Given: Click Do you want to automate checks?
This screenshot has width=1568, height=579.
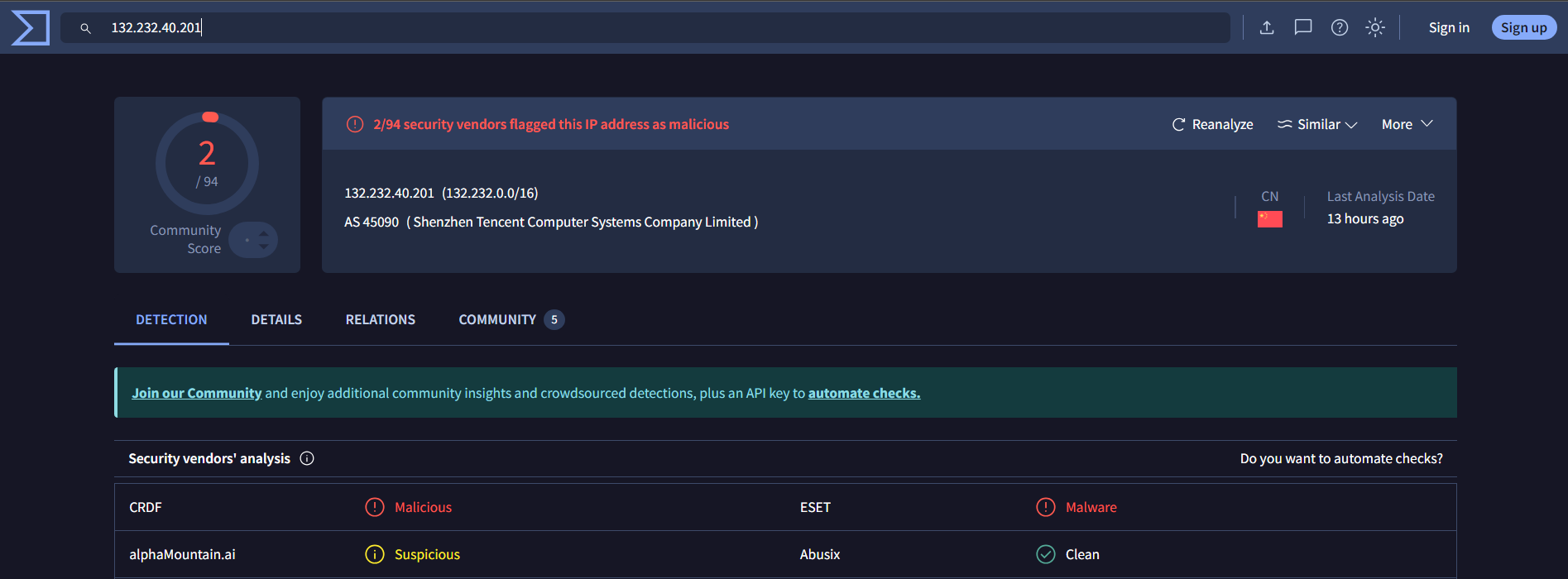Looking at the screenshot, I should pyautogui.click(x=1341, y=458).
